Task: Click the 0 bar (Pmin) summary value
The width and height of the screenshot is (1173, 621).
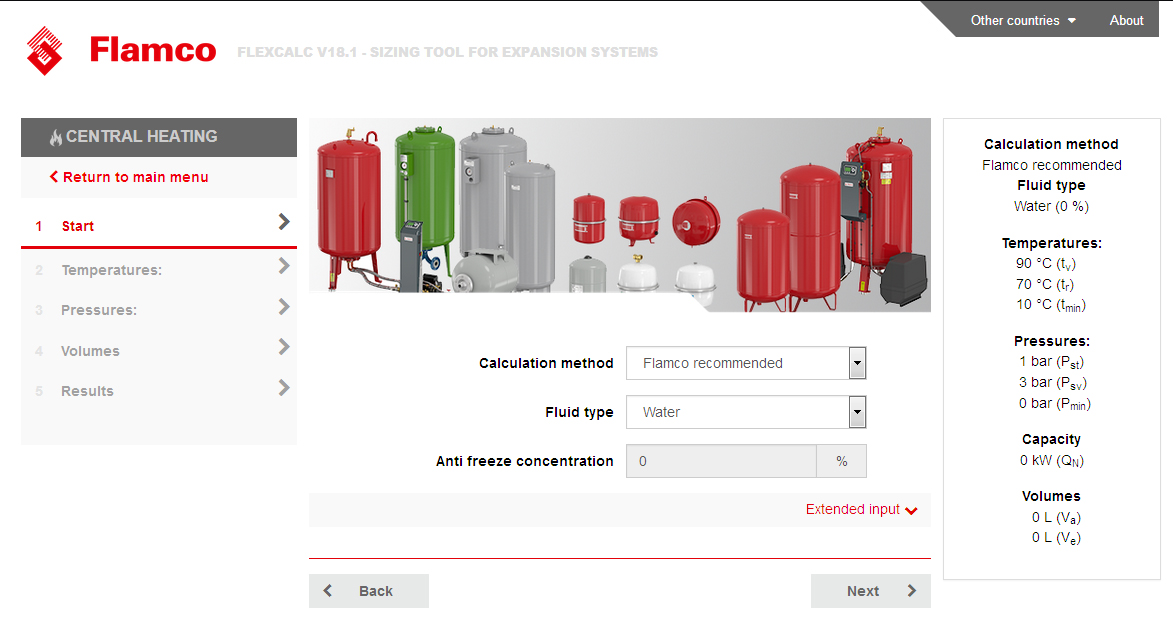Action: tap(1055, 404)
